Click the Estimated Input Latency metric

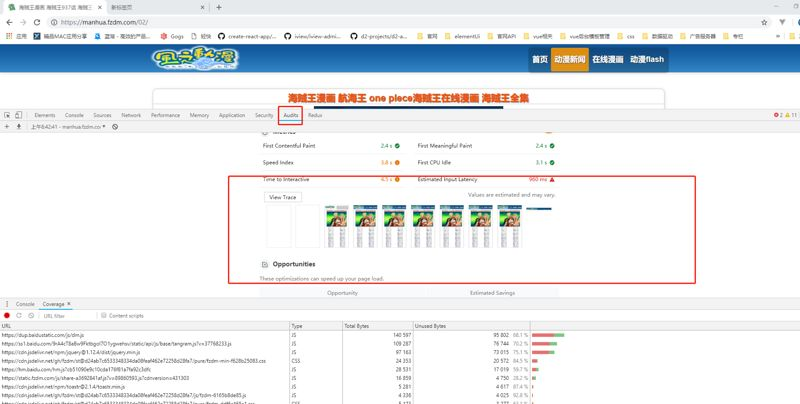(x=486, y=180)
